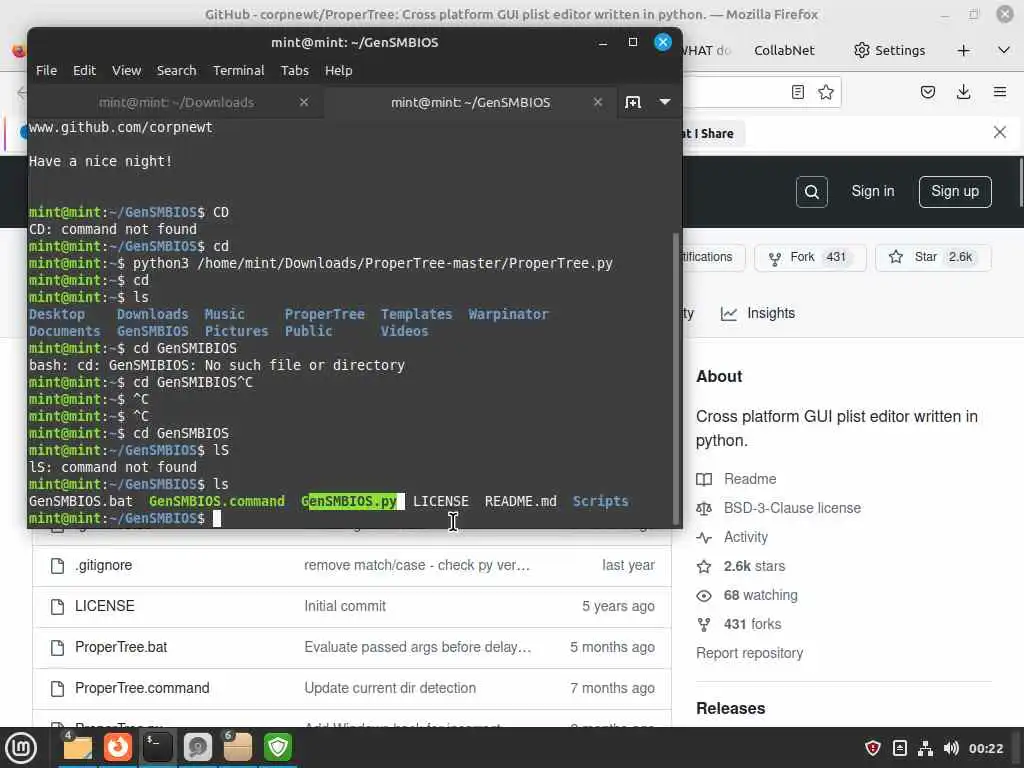The width and height of the screenshot is (1024, 768).
Task: Fork the ProperTree repository
Action: pyautogui.click(x=810, y=257)
